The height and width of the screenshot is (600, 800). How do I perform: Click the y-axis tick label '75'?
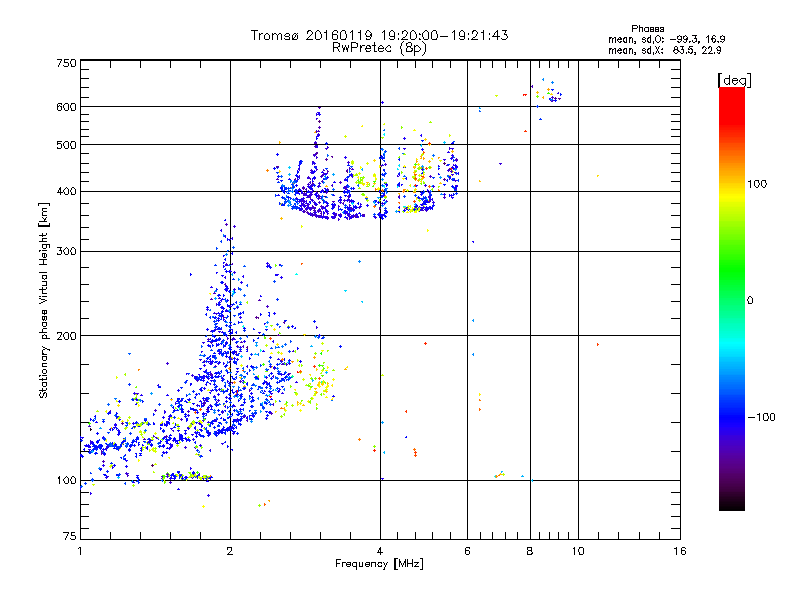(x=70, y=536)
